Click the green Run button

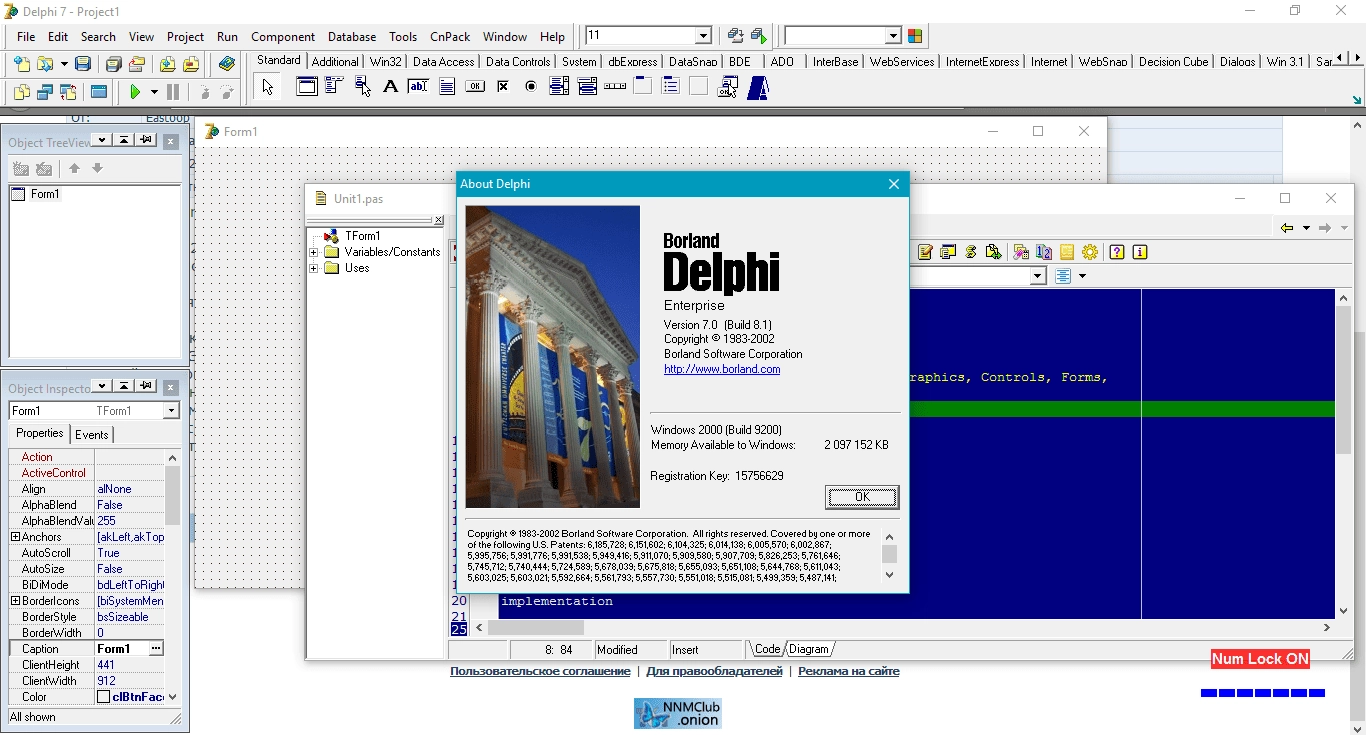[135, 92]
